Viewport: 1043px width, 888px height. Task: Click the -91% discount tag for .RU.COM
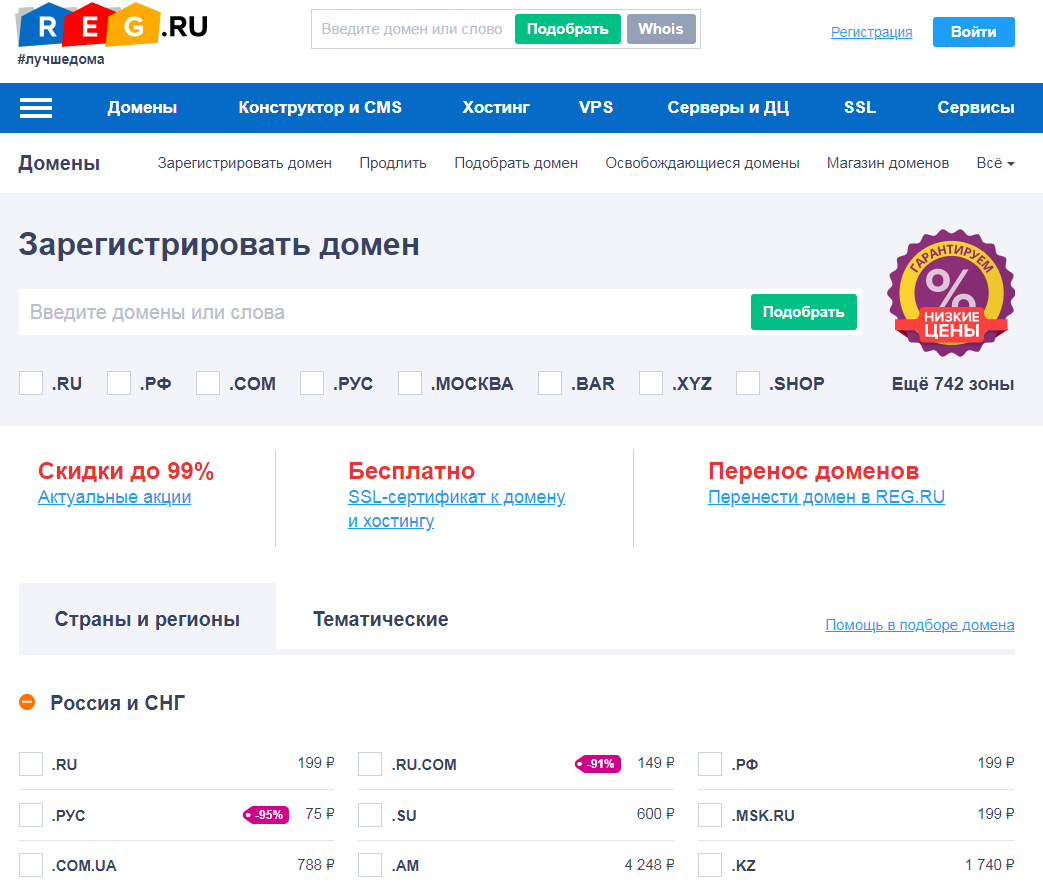(x=598, y=764)
